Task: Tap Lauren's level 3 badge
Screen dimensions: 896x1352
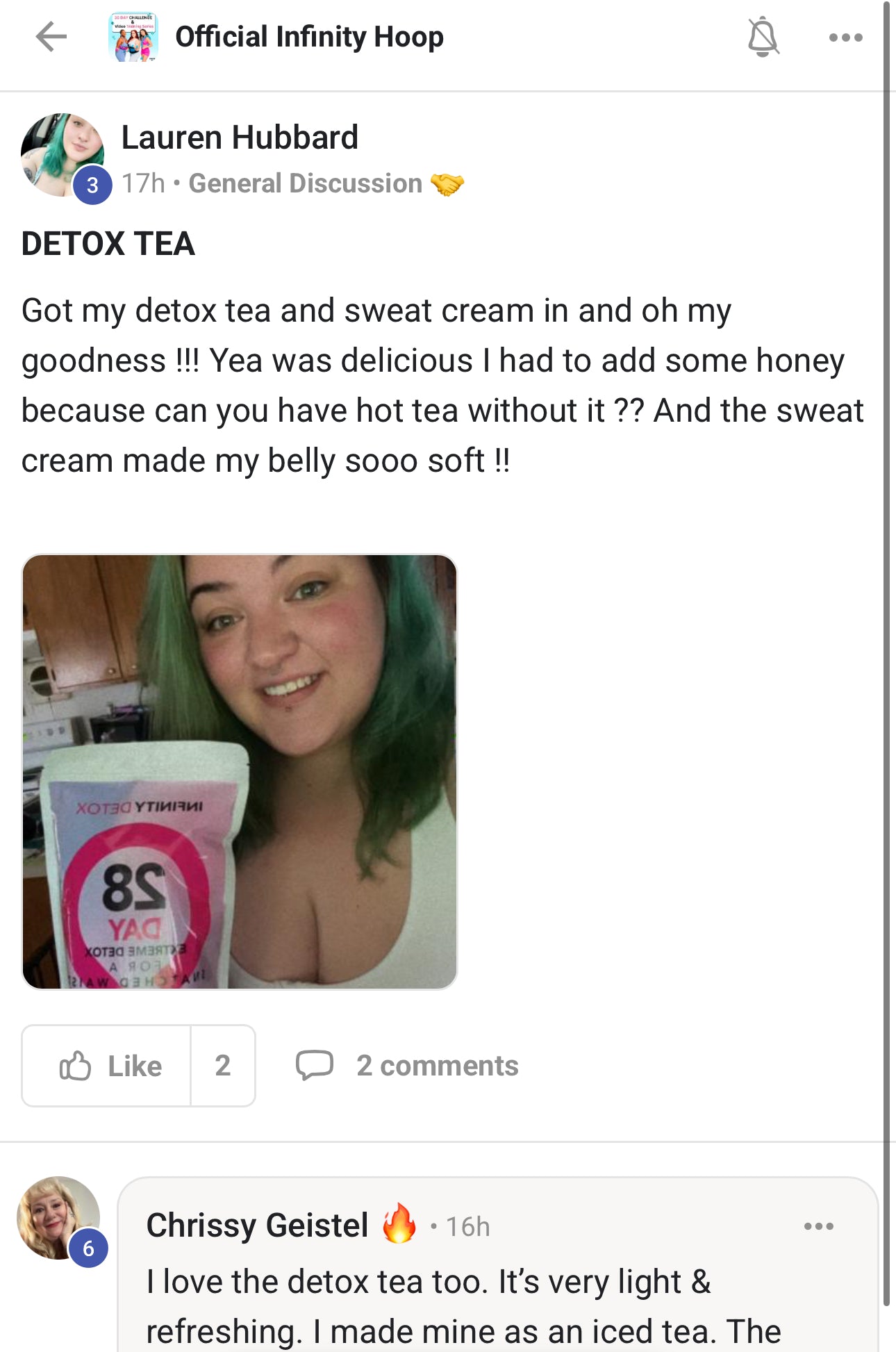Action: 92,186
